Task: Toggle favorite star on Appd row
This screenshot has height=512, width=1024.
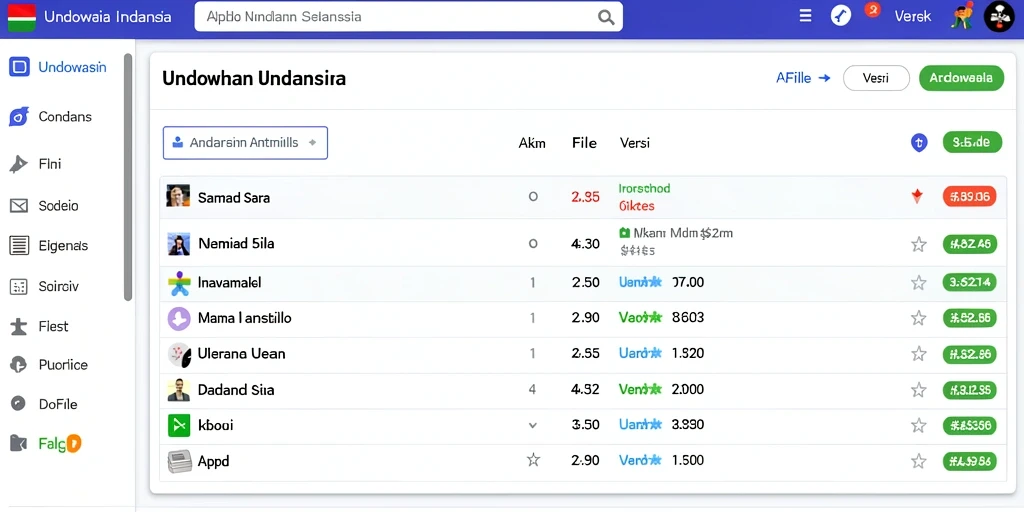Action: (919, 461)
